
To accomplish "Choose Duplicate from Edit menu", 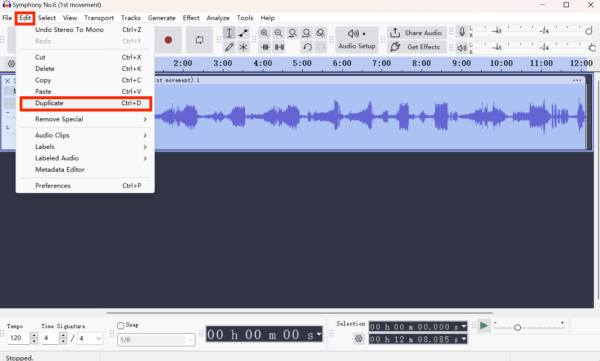I will 85,103.
